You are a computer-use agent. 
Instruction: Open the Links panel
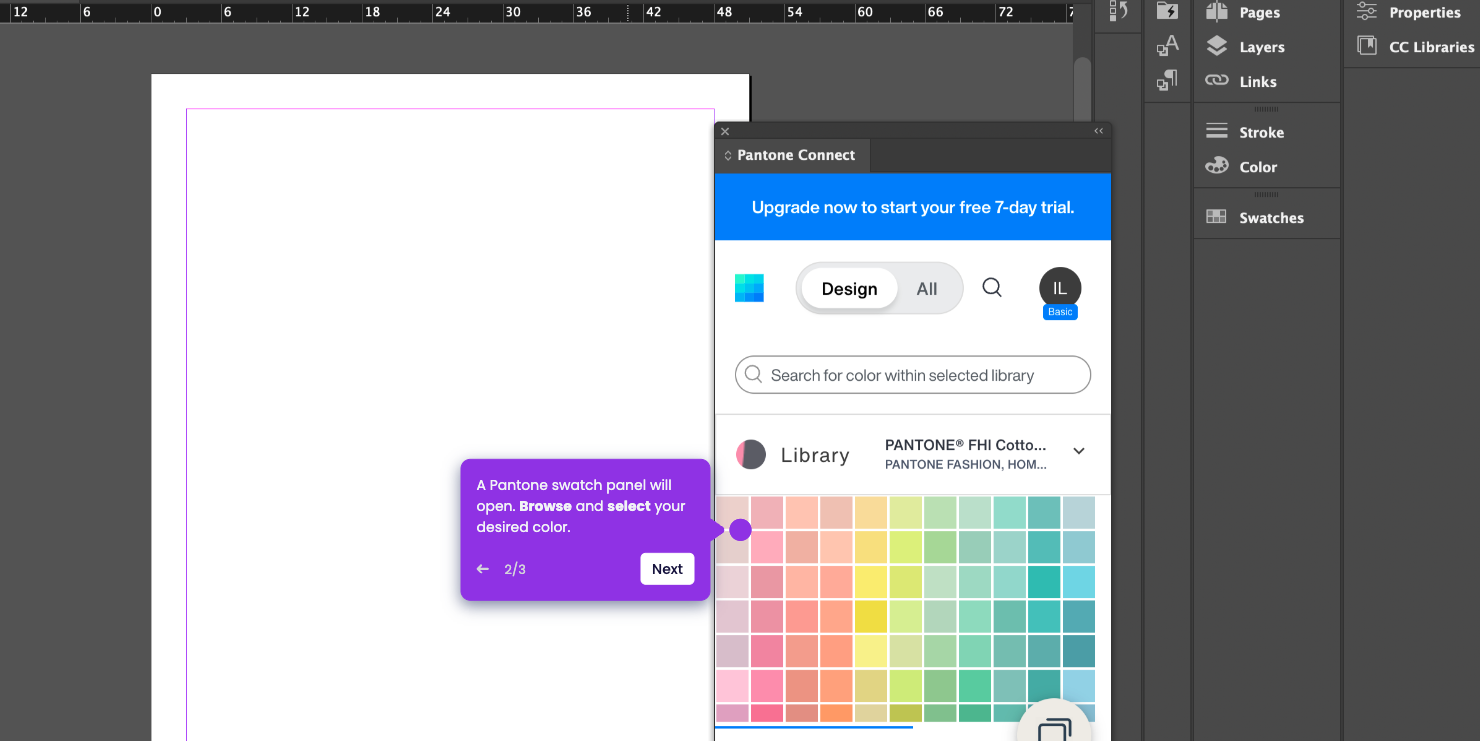click(1241, 82)
